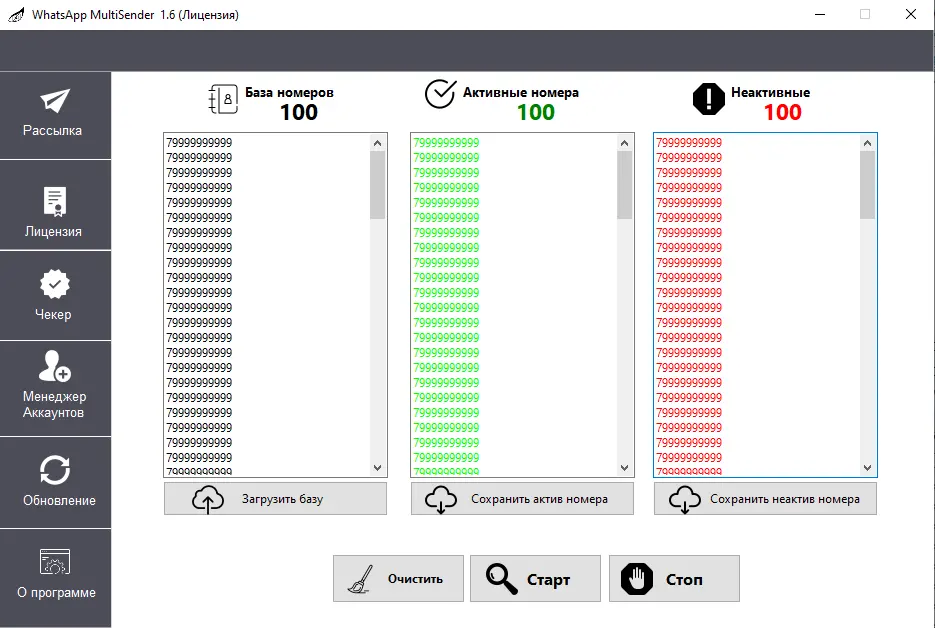Click the broom icon on Очистить
Viewport: 935px width, 628px height.
pos(361,579)
